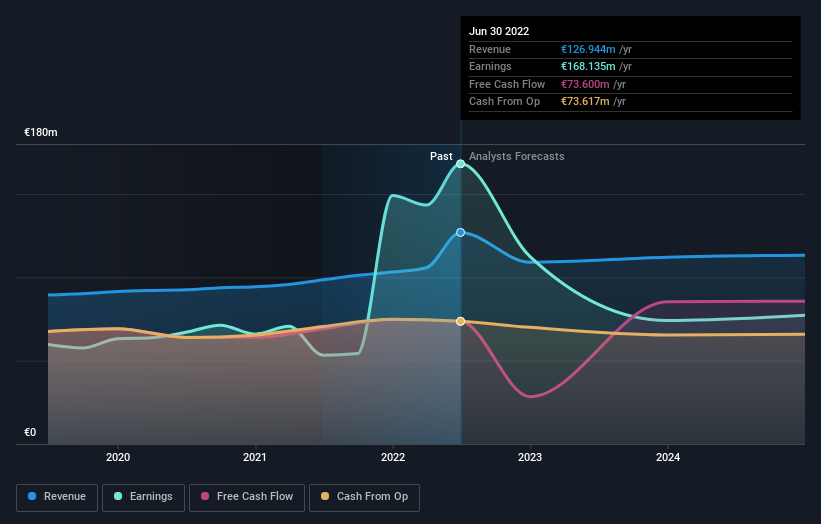The image size is (821, 524).
Task: Toggle the Free Cash Flow legend button
Action: pyautogui.click(x=247, y=497)
